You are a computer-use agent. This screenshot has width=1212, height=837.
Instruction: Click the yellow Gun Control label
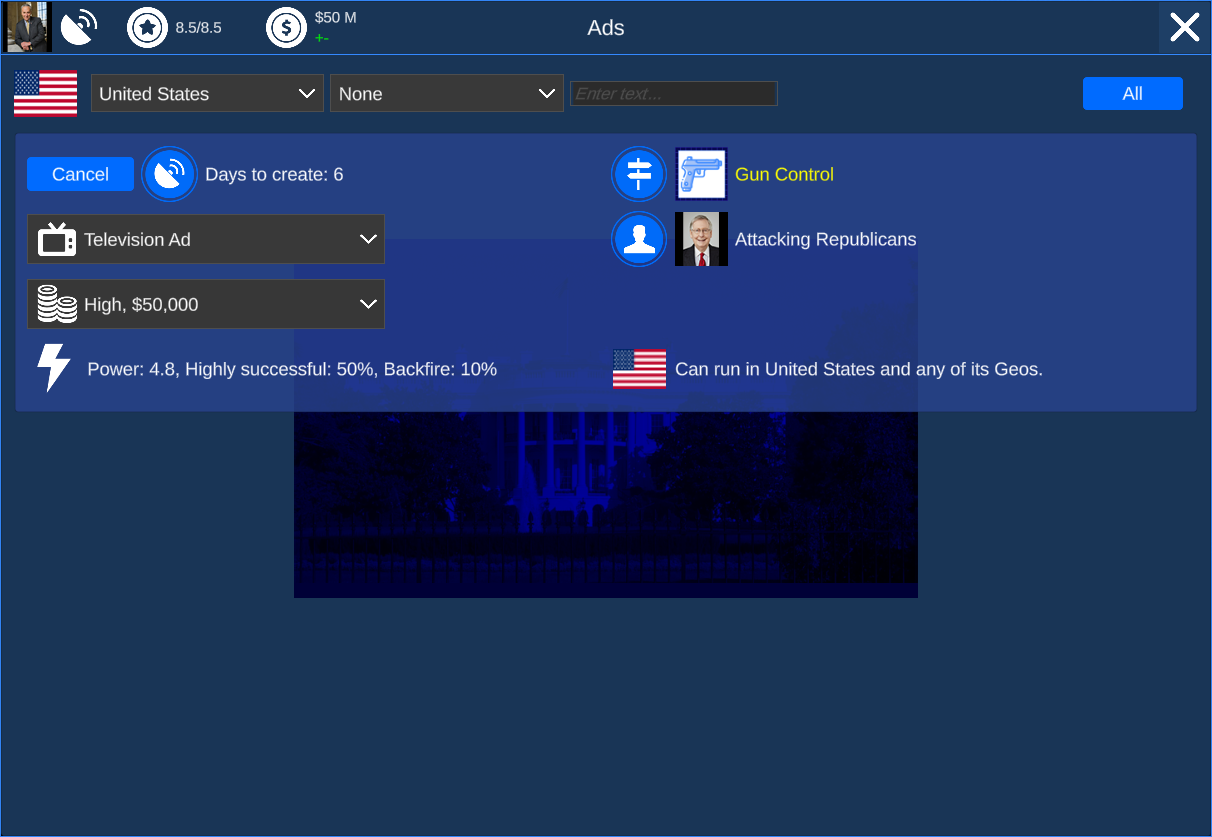click(784, 175)
